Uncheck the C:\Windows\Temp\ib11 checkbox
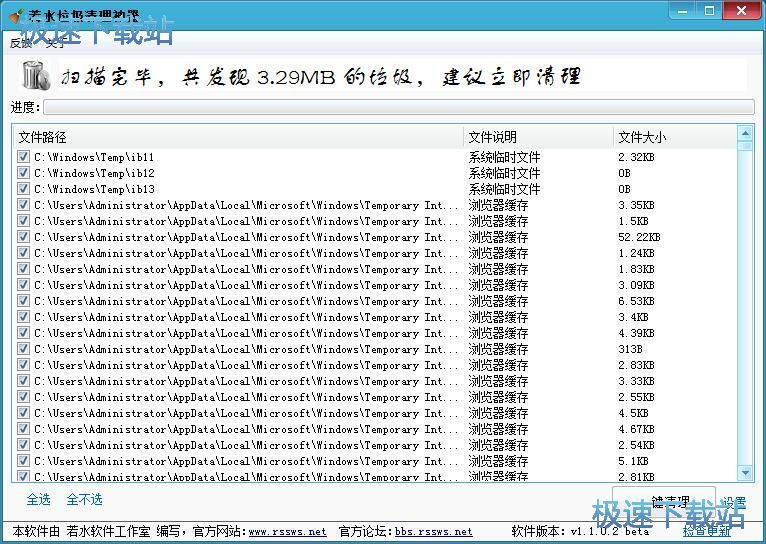 (23, 157)
